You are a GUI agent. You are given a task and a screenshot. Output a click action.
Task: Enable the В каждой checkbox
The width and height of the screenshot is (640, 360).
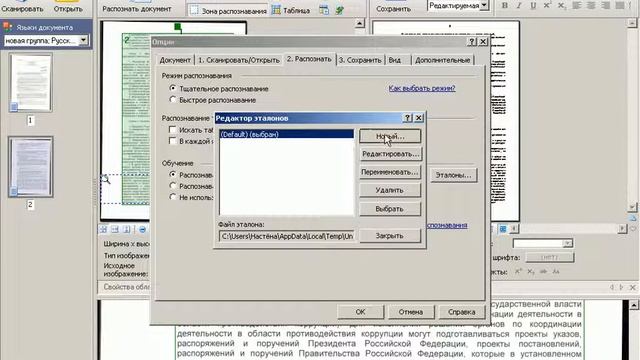(x=173, y=141)
